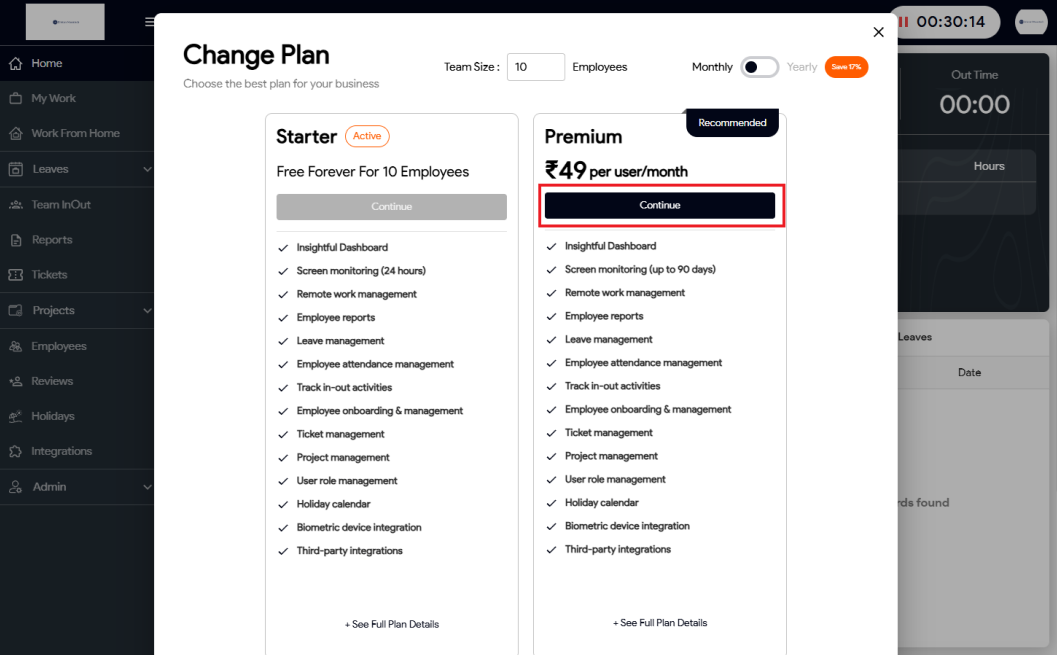Image resolution: width=1057 pixels, height=655 pixels.
Task: Click the Team Size input field
Action: [x=535, y=67]
